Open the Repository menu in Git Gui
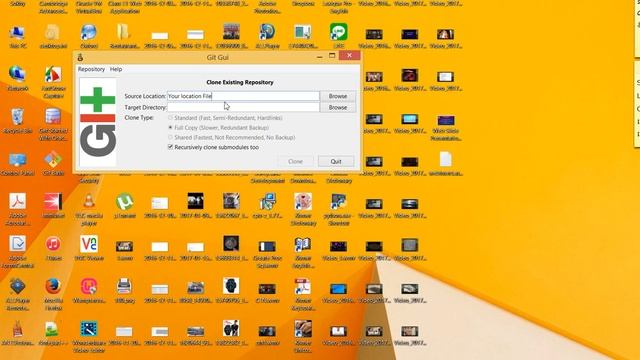This screenshot has height=360, width=640. click(x=91, y=69)
